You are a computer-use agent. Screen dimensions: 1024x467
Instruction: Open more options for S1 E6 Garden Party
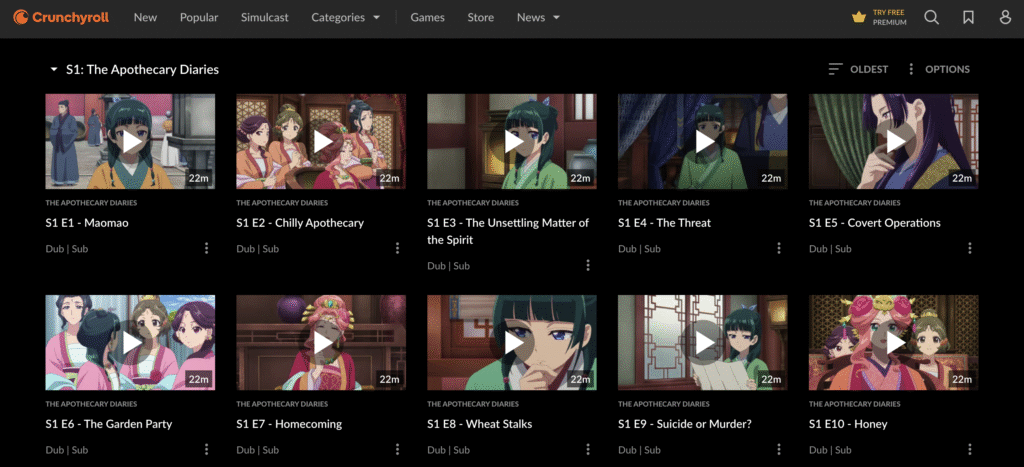[x=206, y=449]
